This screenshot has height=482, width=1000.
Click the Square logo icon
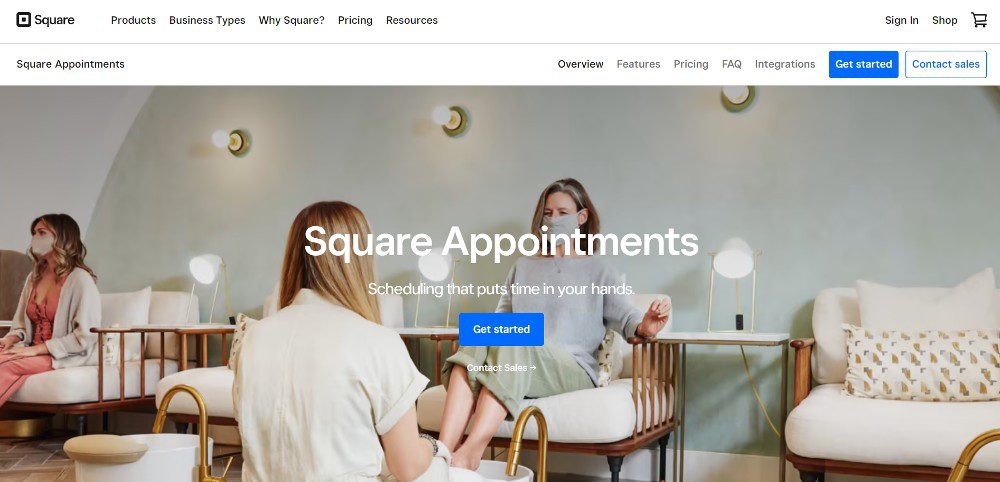(x=24, y=20)
